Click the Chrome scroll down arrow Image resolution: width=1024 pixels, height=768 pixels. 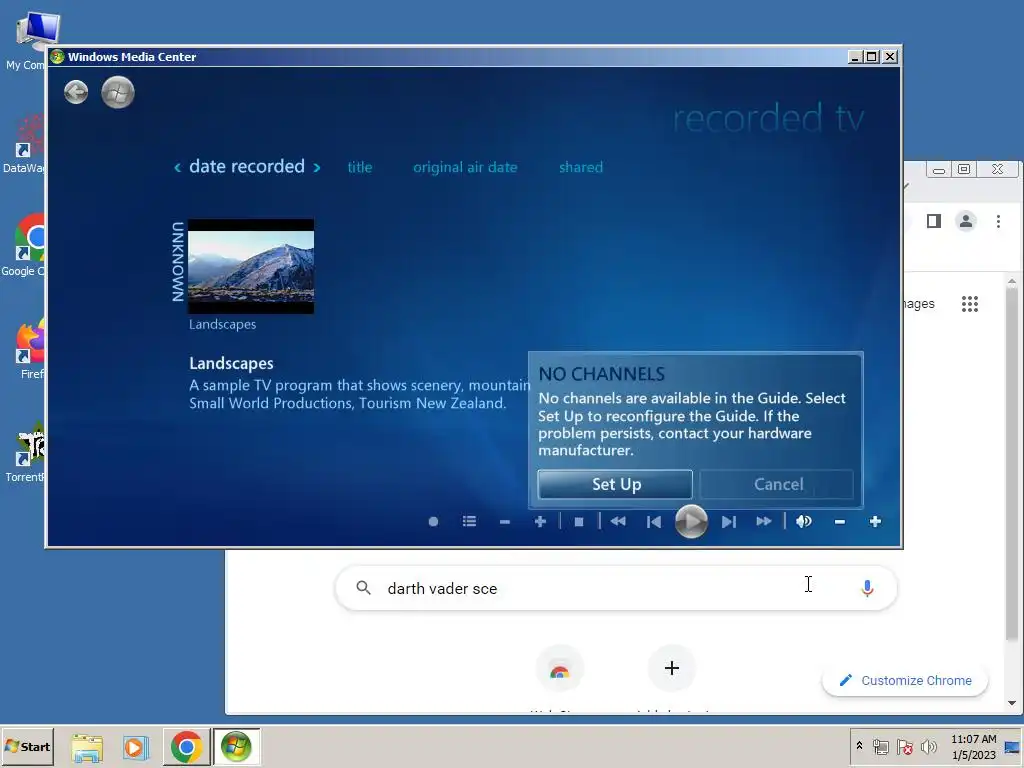[1012, 703]
